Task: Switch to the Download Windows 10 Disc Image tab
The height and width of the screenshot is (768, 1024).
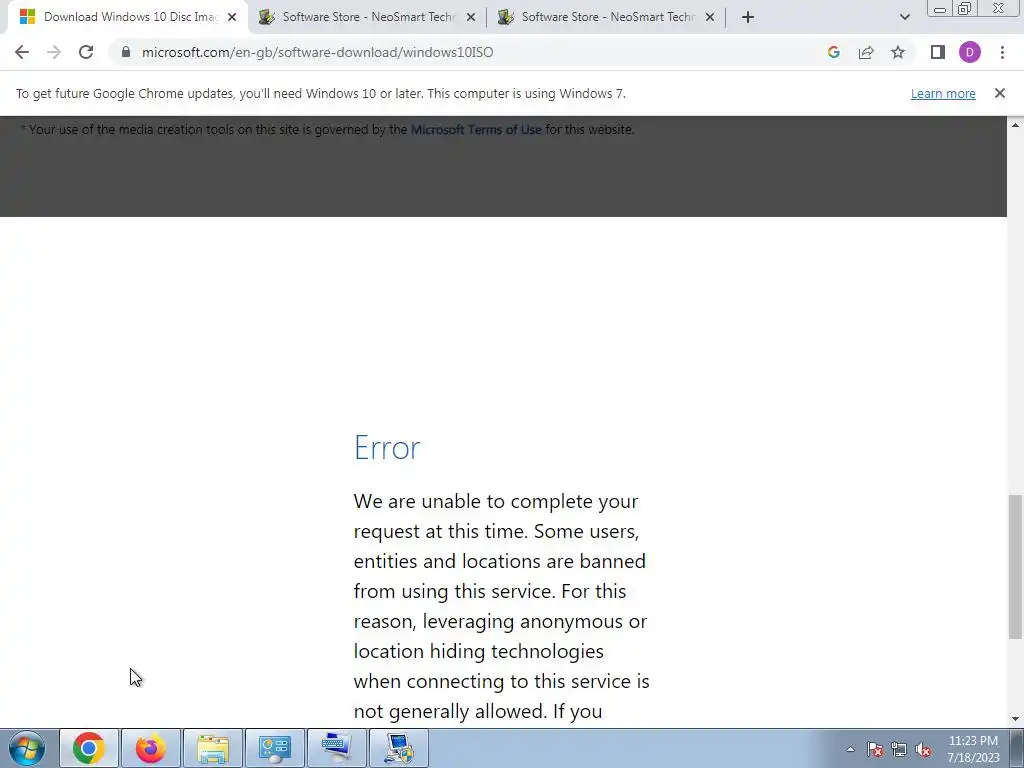Action: coord(127,17)
